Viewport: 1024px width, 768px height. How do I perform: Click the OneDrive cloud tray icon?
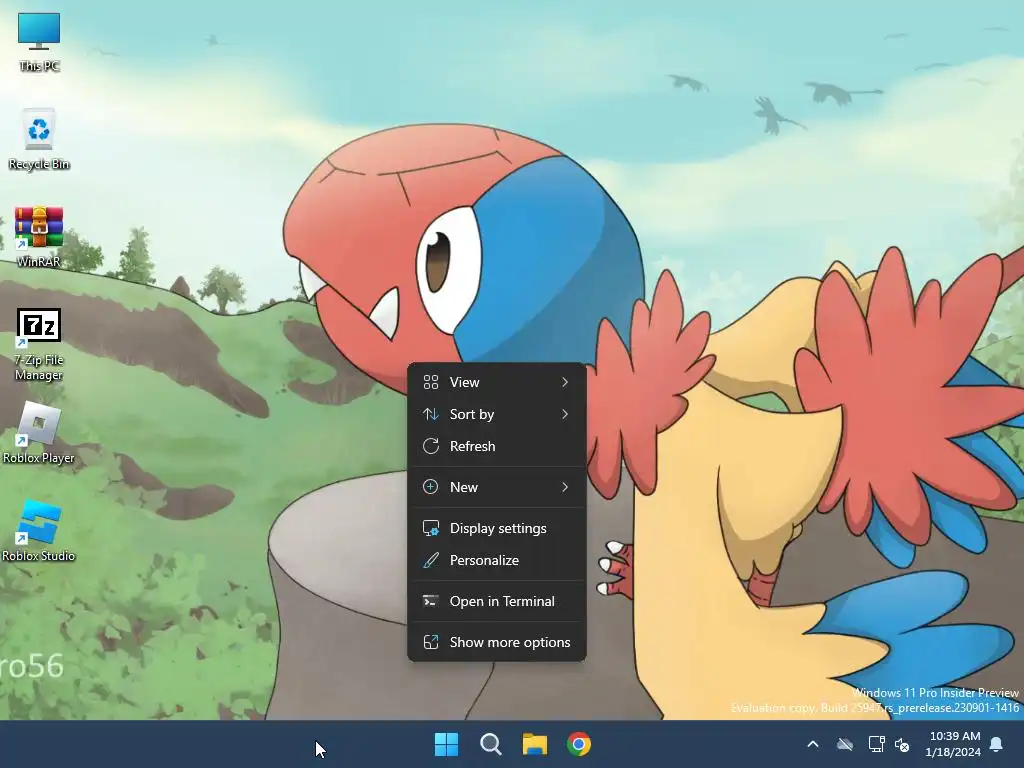coord(845,744)
